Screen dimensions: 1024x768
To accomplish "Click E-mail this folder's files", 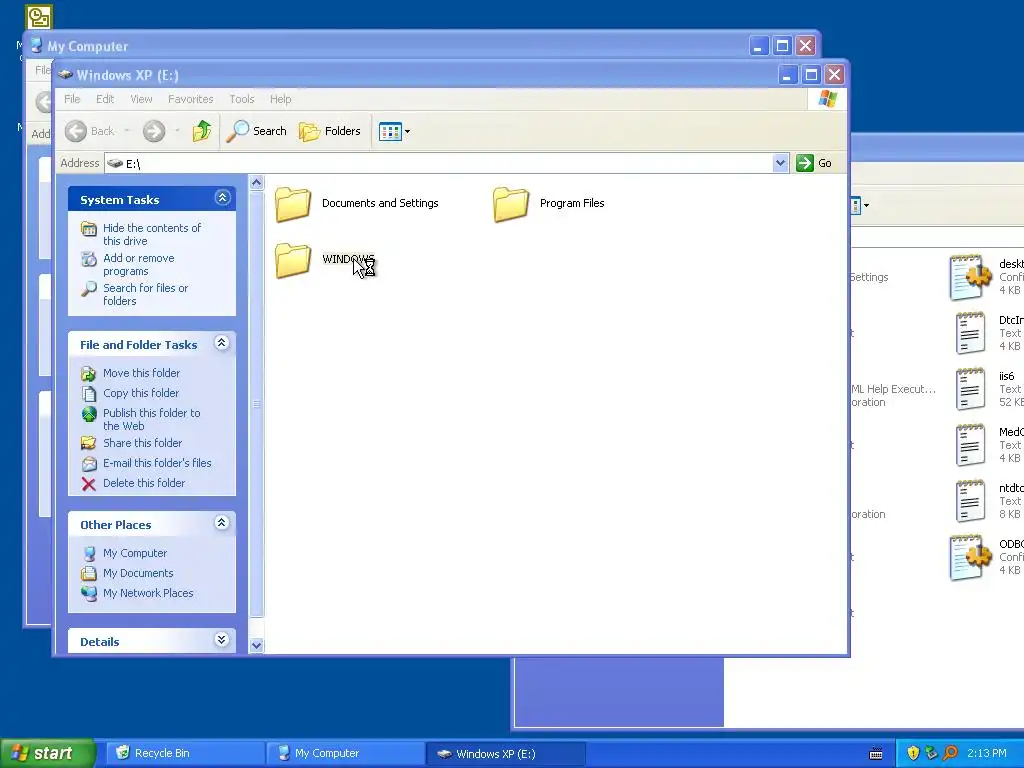I will 157,463.
